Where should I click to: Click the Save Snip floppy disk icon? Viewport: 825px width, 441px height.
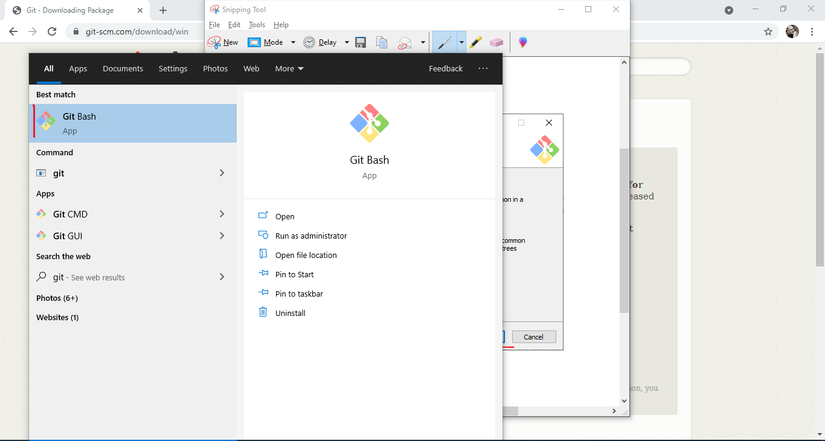[x=360, y=43]
